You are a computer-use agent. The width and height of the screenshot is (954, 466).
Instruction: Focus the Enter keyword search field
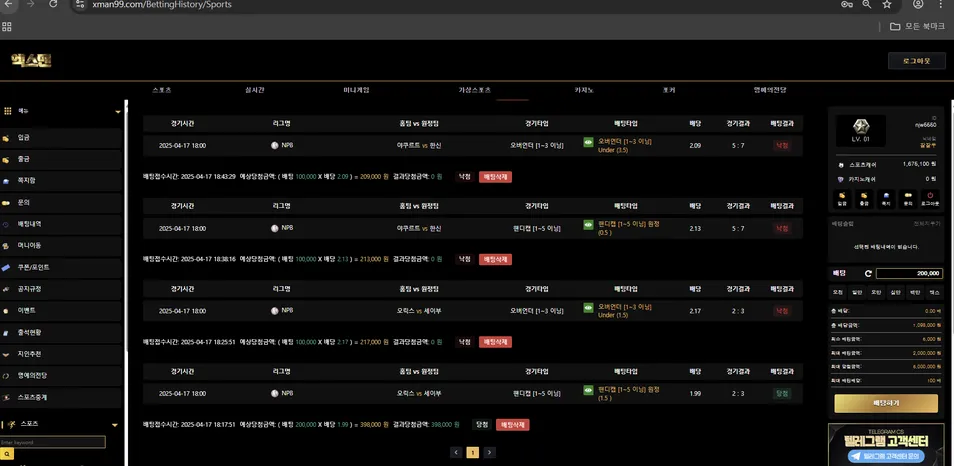53,442
